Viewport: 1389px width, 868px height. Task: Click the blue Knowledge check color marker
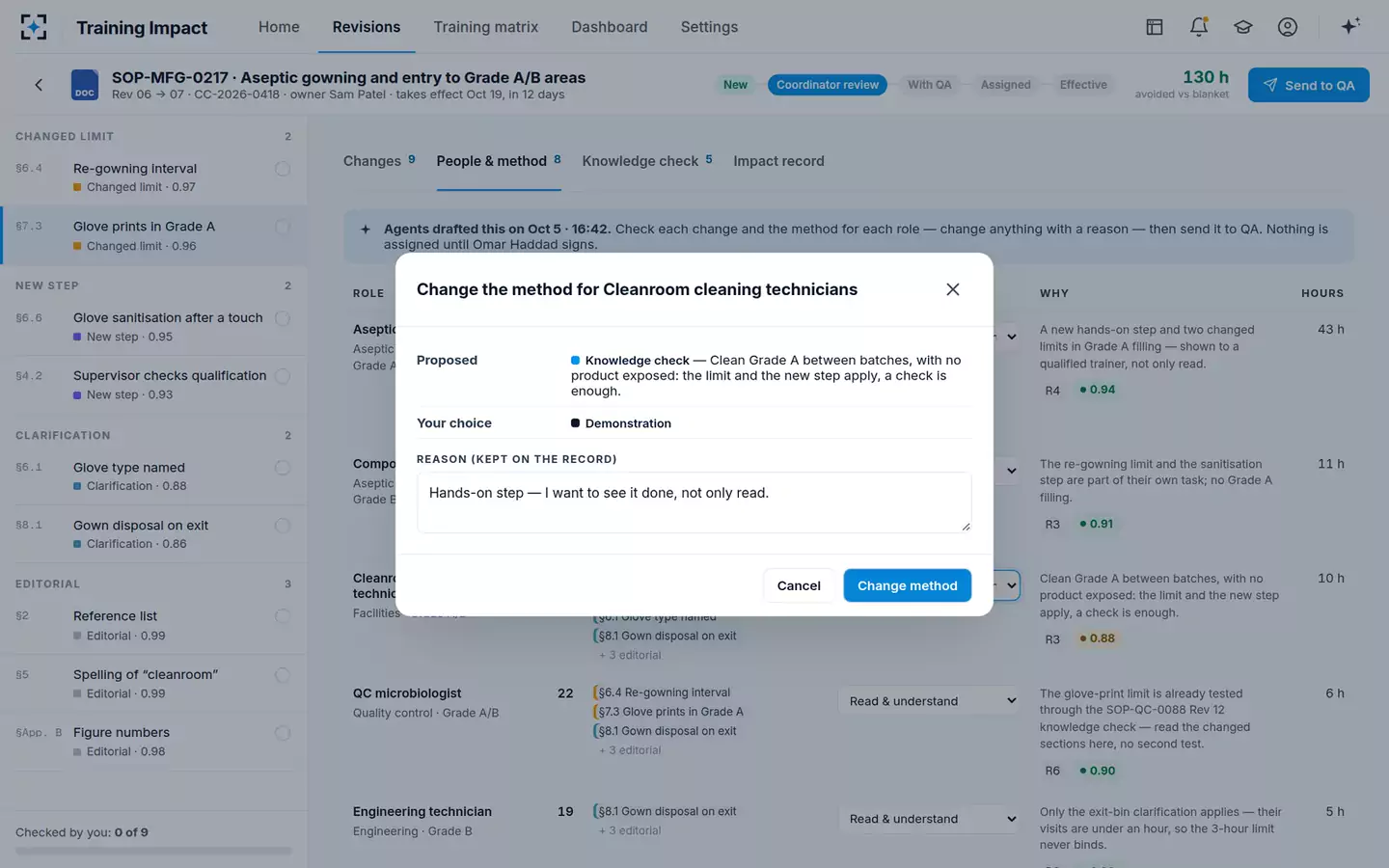tap(576, 361)
